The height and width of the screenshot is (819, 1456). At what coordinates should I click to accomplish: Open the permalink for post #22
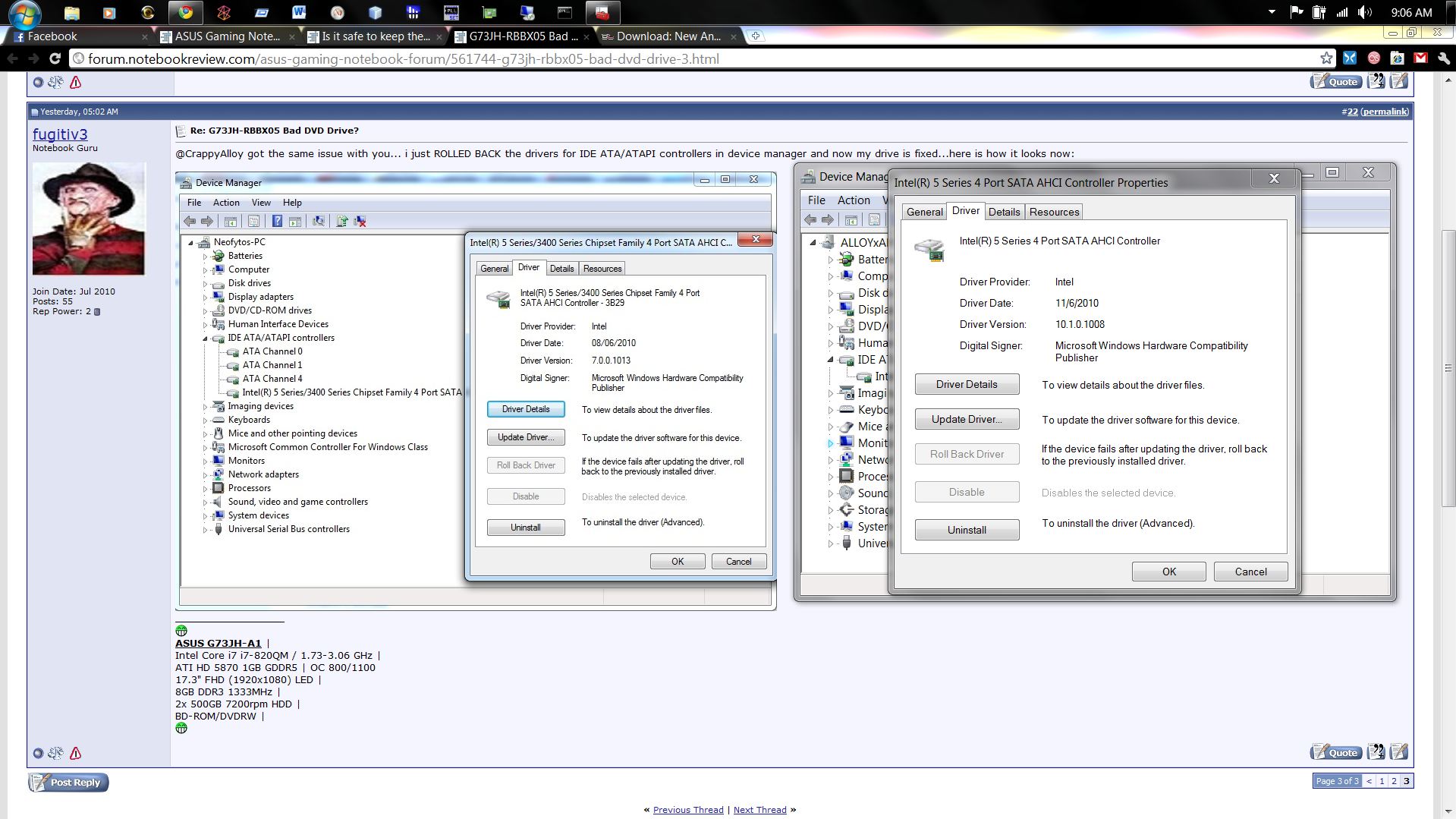coord(1385,112)
